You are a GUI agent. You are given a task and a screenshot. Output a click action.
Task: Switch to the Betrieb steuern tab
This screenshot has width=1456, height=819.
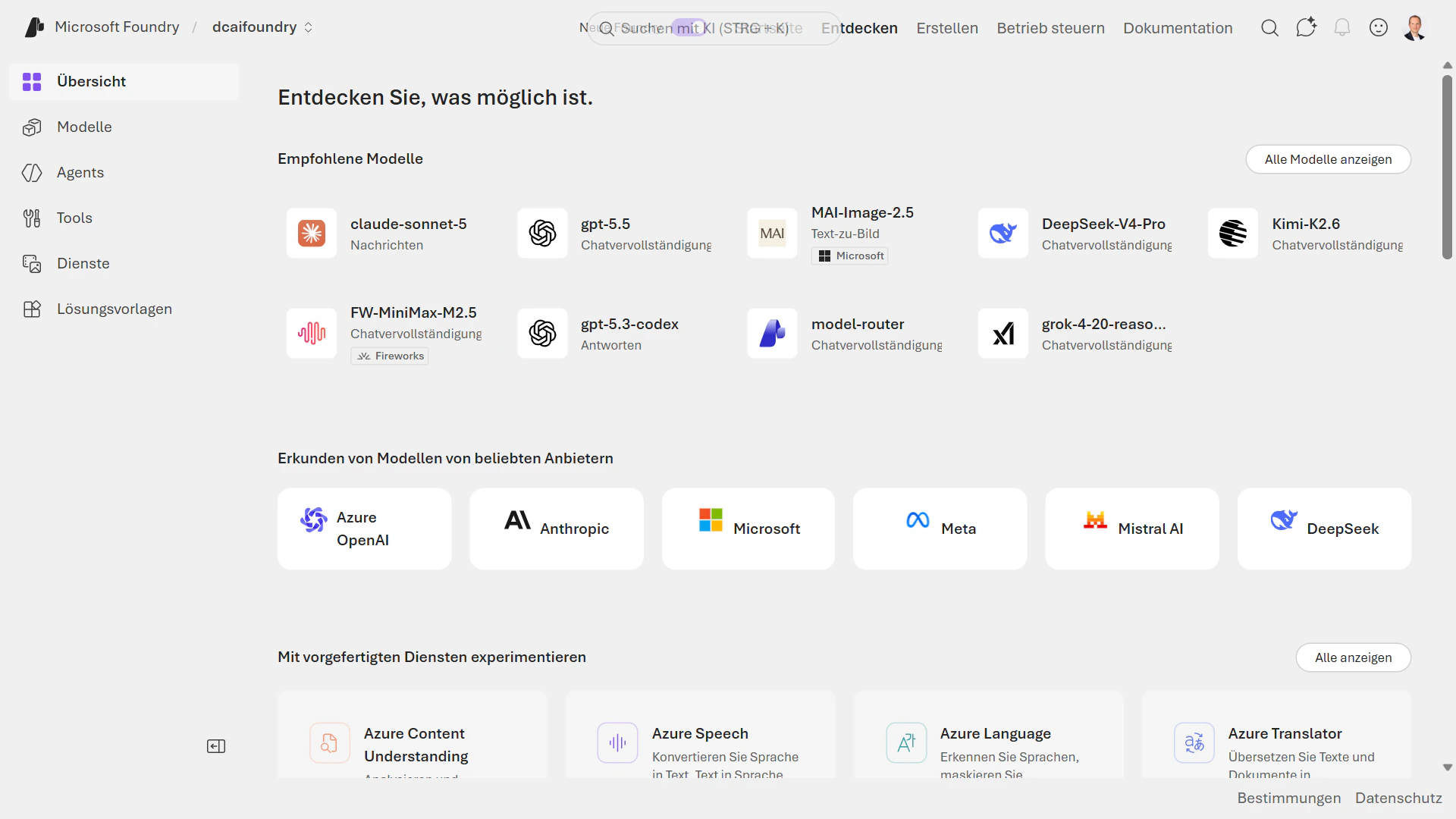point(1050,28)
